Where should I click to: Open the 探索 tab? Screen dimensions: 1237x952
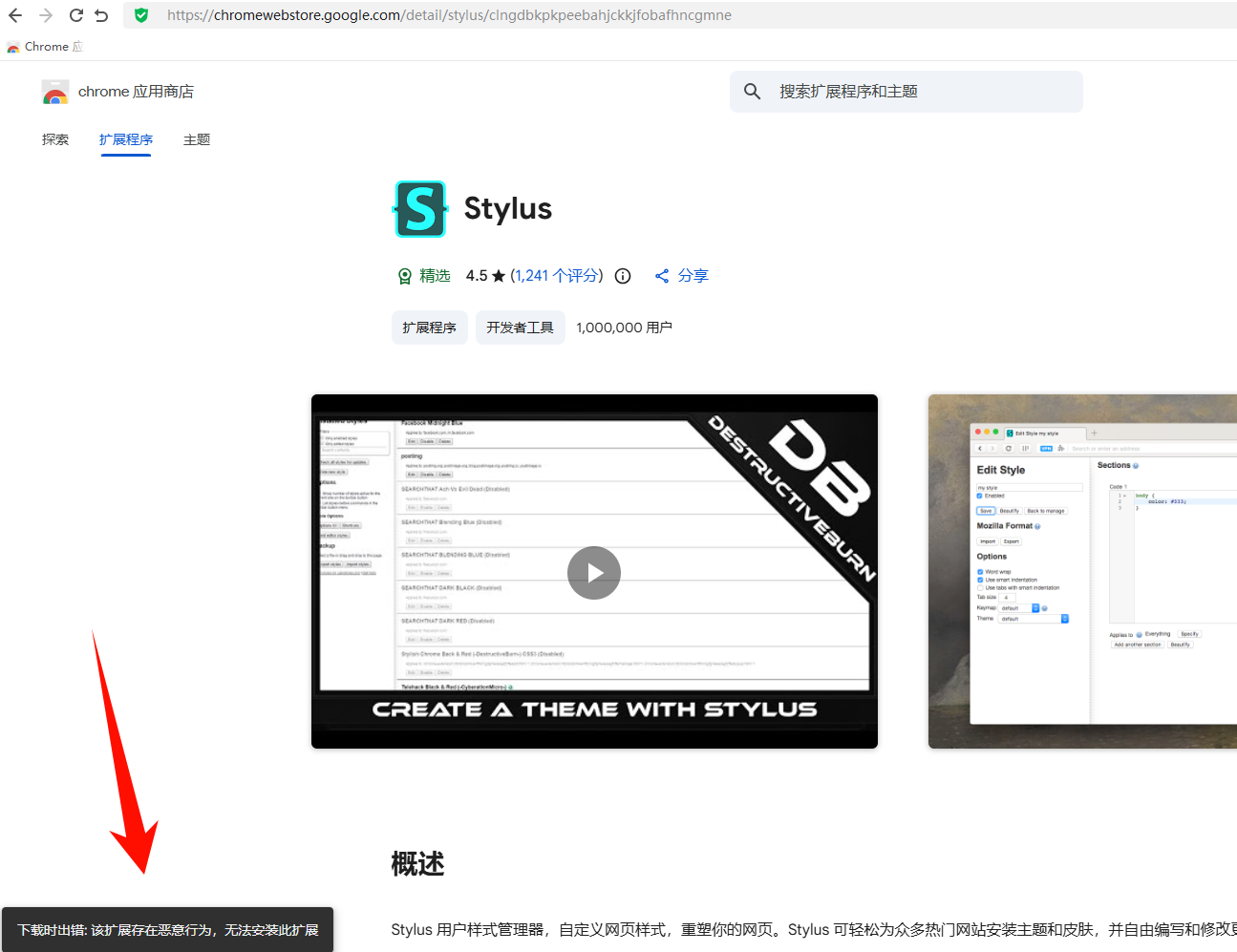(55, 139)
